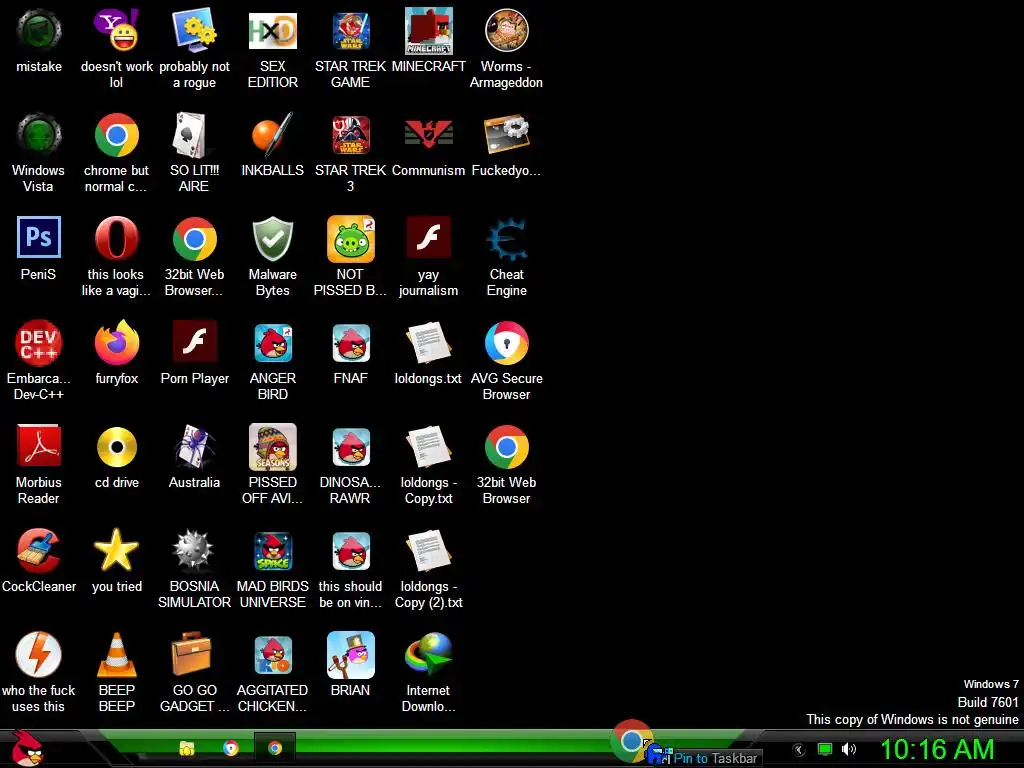Select the FNAF Angry Birds icon
This screenshot has width=1024, height=768.
click(x=351, y=343)
